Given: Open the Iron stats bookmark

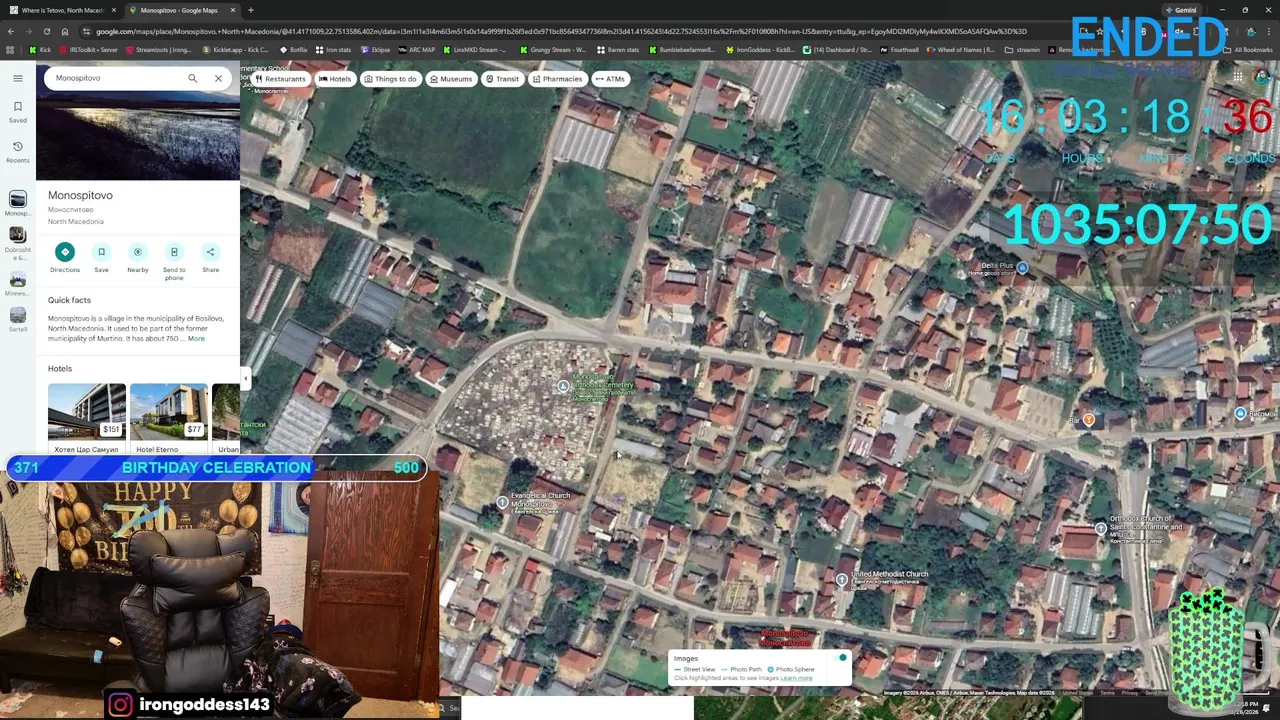Looking at the screenshot, I should pos(334,50).
